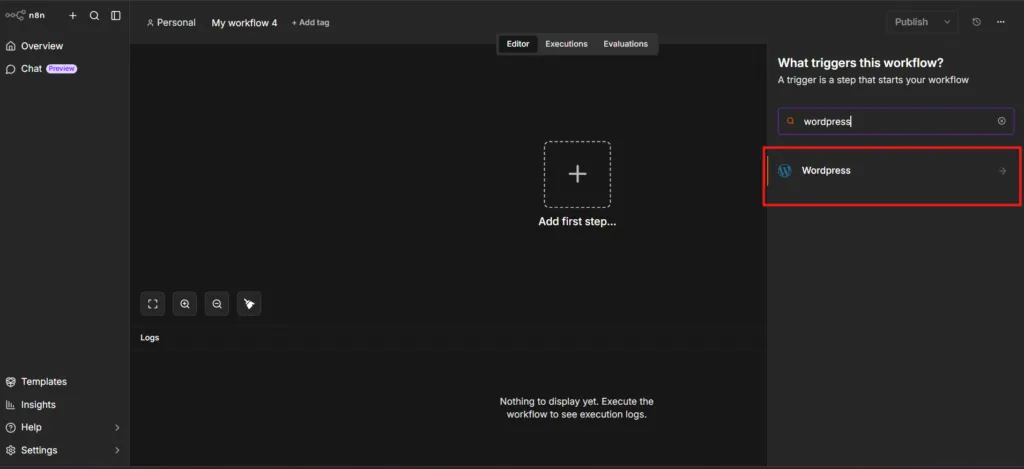Collapse the sidebar using panel icon
Viewport: 1024px width, 469px height.
tap(116, 15)
